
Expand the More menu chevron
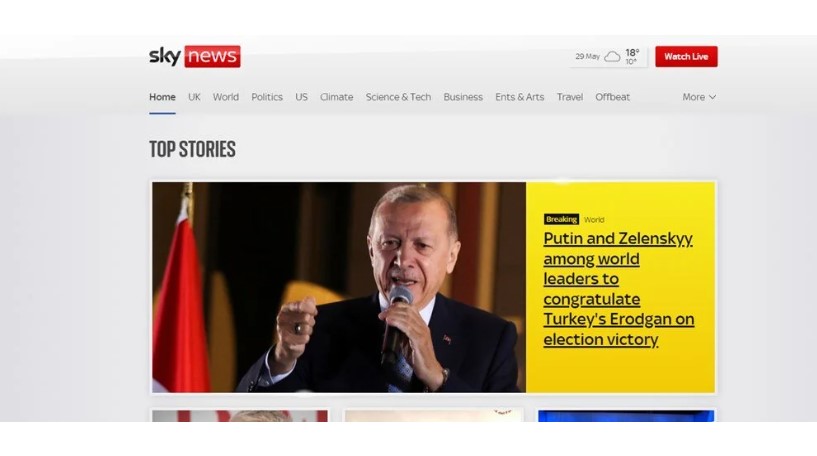(712, 97)
